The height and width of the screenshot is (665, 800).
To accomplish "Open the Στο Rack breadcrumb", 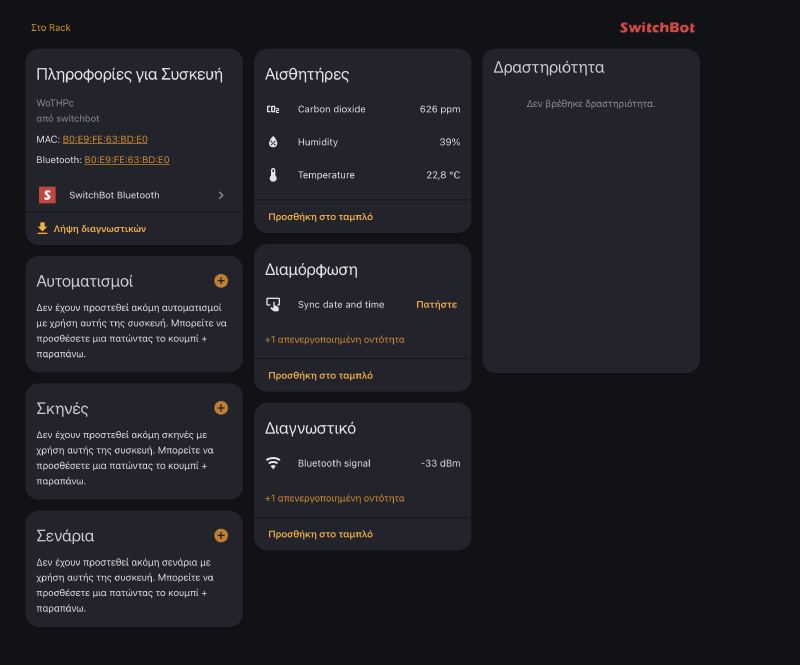I will (x=51, y=27).
